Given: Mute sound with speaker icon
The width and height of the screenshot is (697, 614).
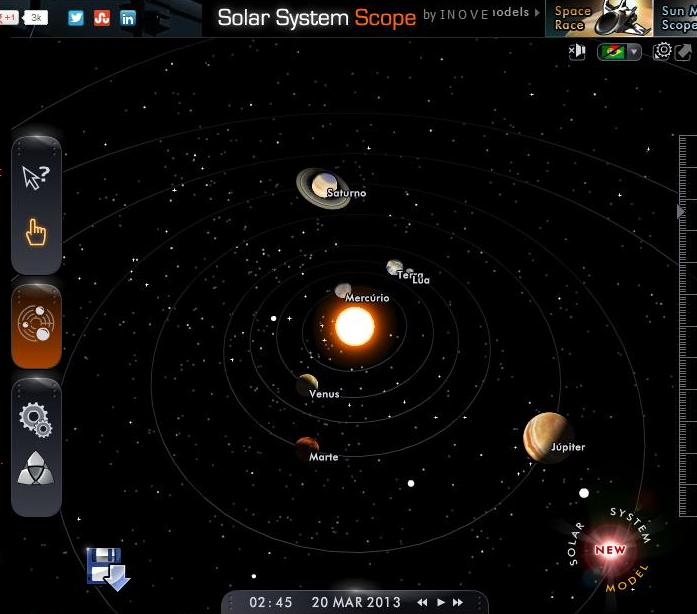Looking at the screenshot, I should click(577, 52).
